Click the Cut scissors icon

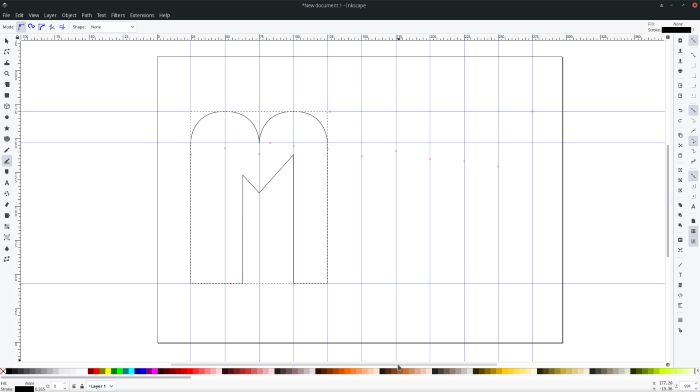click(680, 146)
